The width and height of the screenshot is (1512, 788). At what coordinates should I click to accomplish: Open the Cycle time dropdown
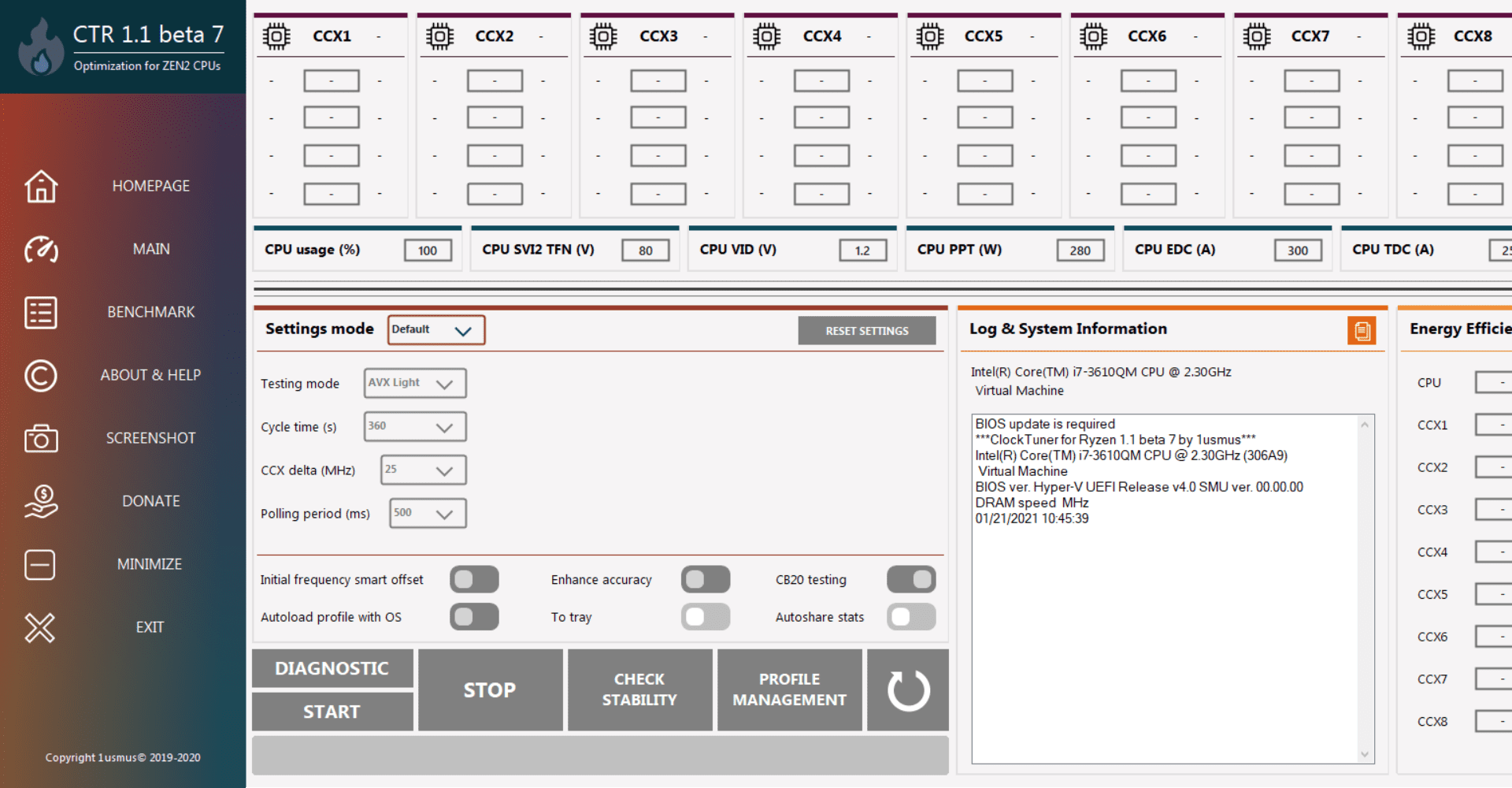[x=415, y=426]
